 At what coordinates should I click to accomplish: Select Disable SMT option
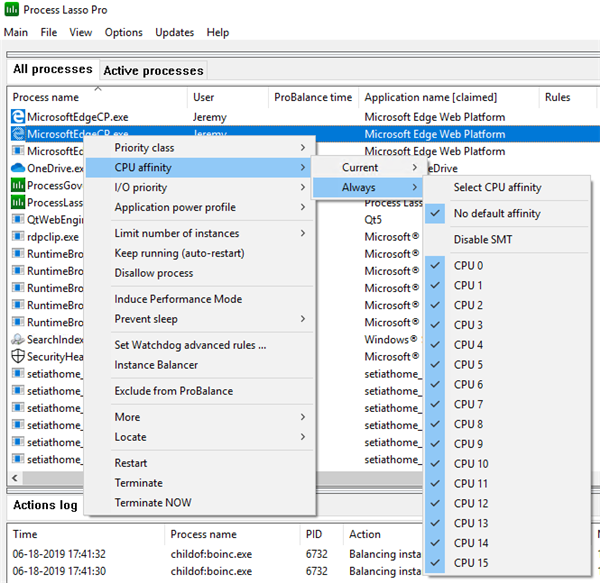click(x=485, y=239)
